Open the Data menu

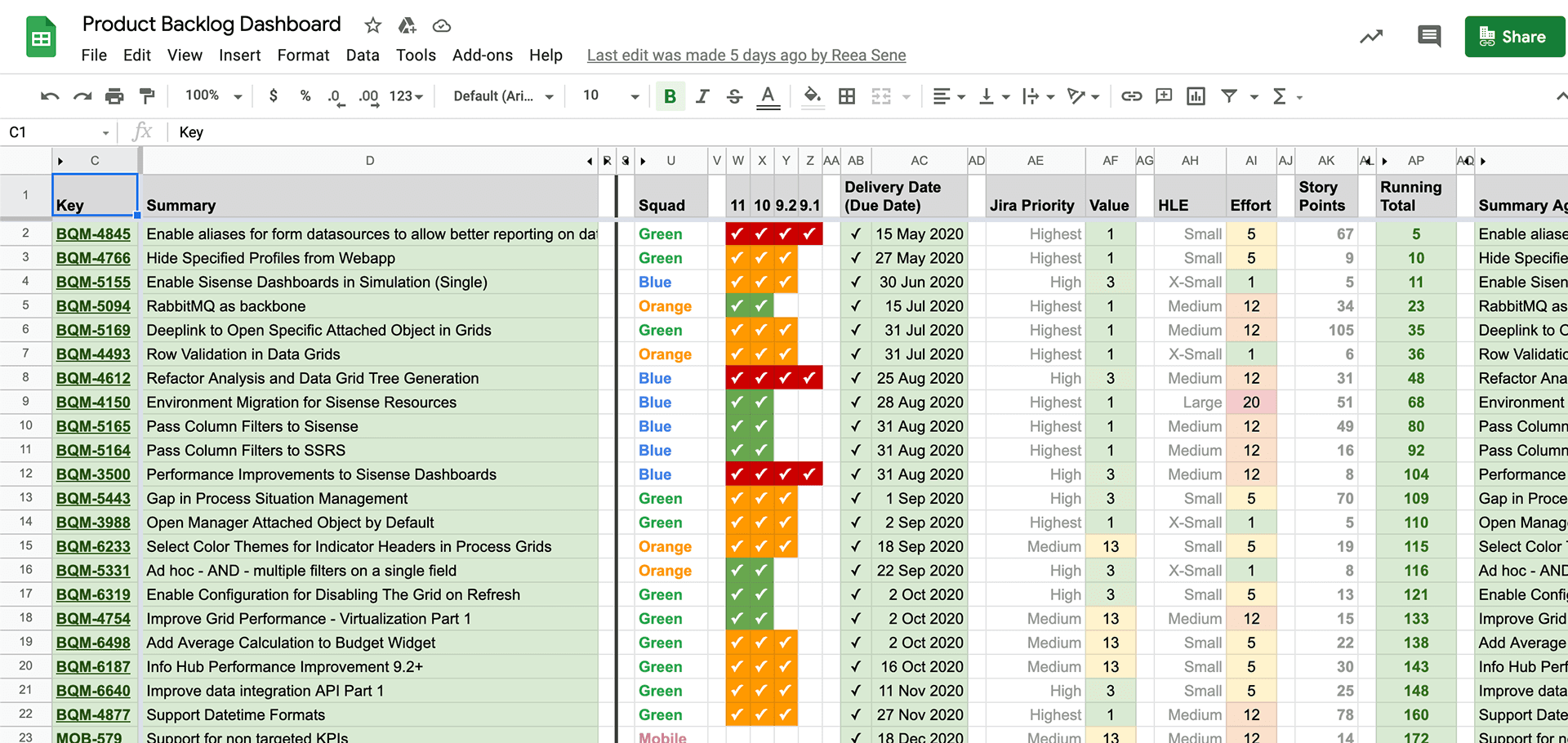(363, 55)
